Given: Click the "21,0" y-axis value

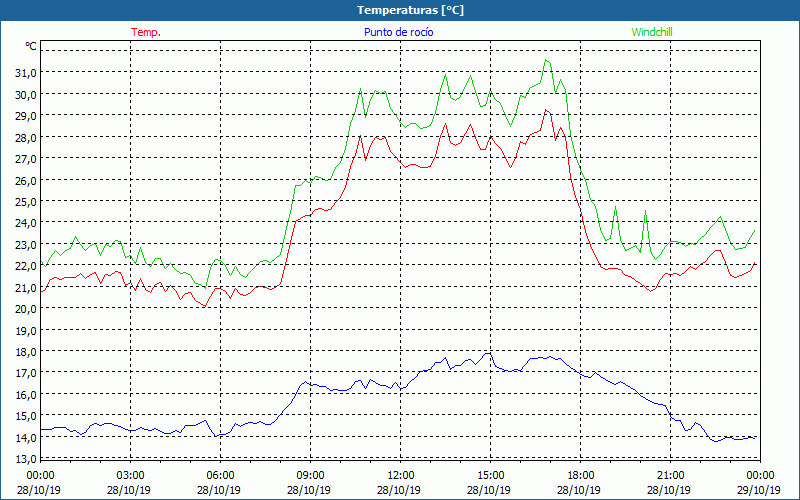Looking at the screenshot, I should click(x=26, y=287).
